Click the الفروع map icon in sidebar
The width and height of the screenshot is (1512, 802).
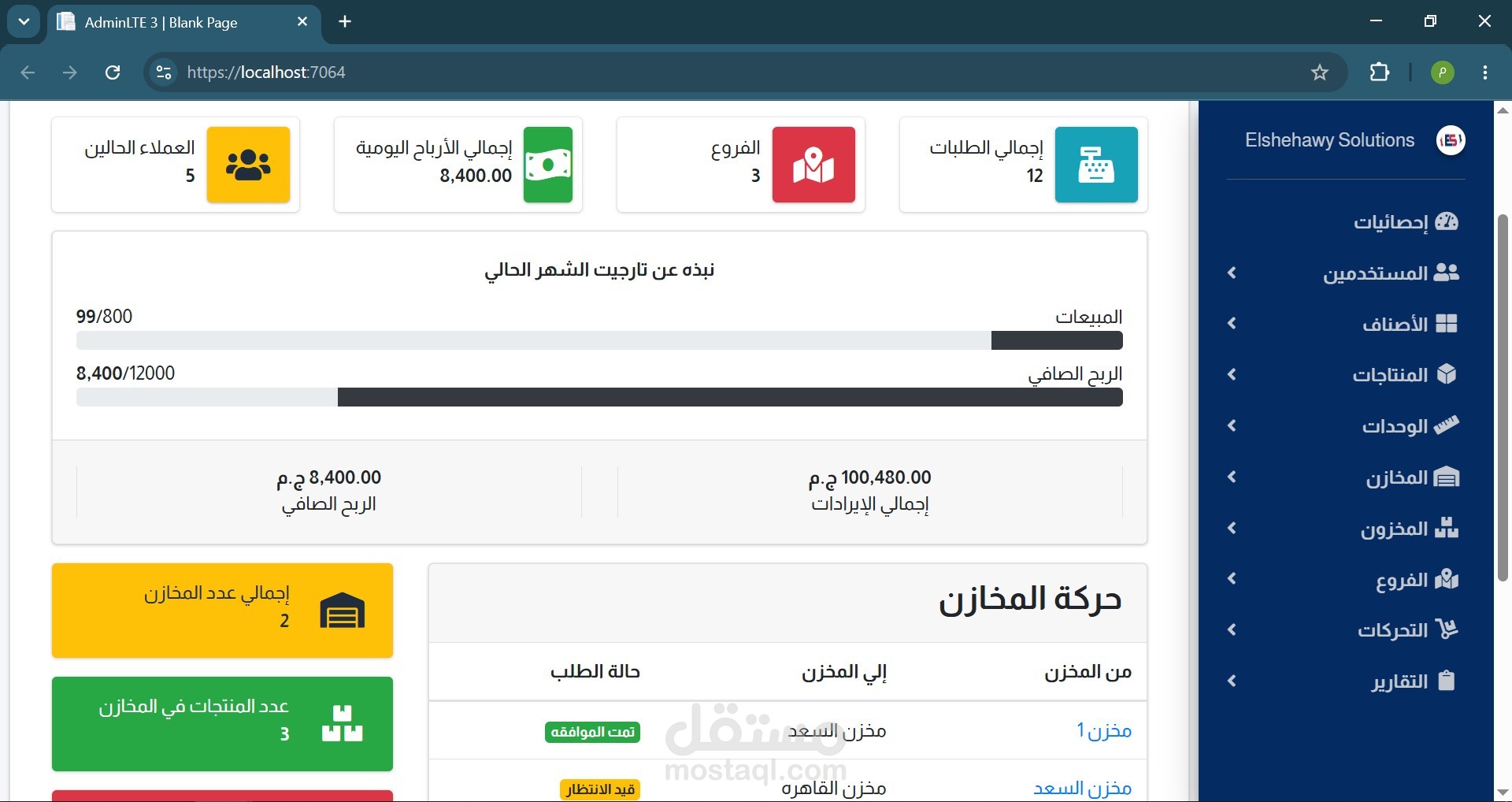[1447, 579]
